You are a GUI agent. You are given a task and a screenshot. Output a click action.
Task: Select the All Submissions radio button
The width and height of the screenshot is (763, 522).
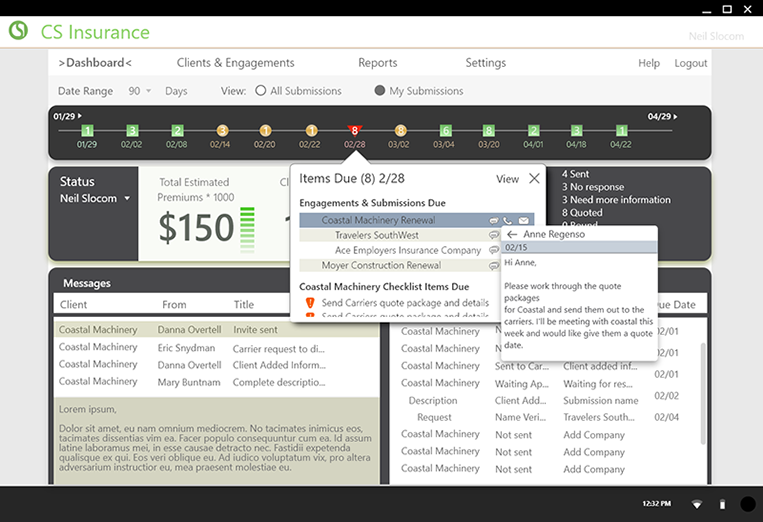[x=261, y=91]
